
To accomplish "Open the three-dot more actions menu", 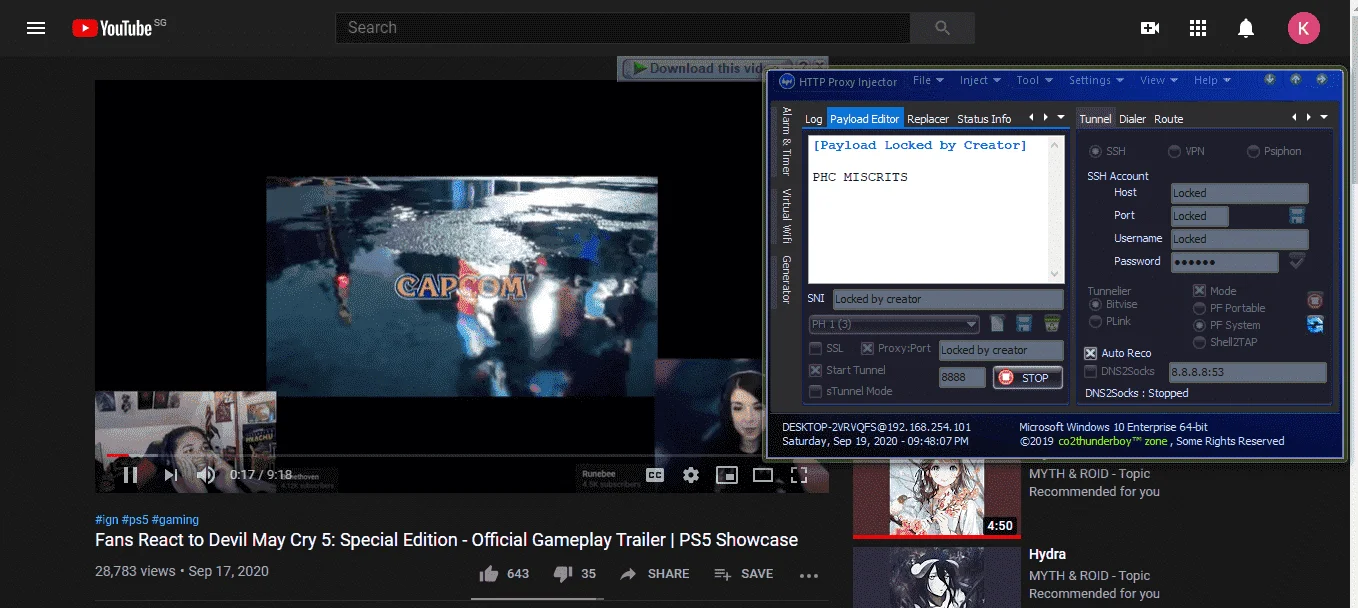I will (x=809, y=575).
